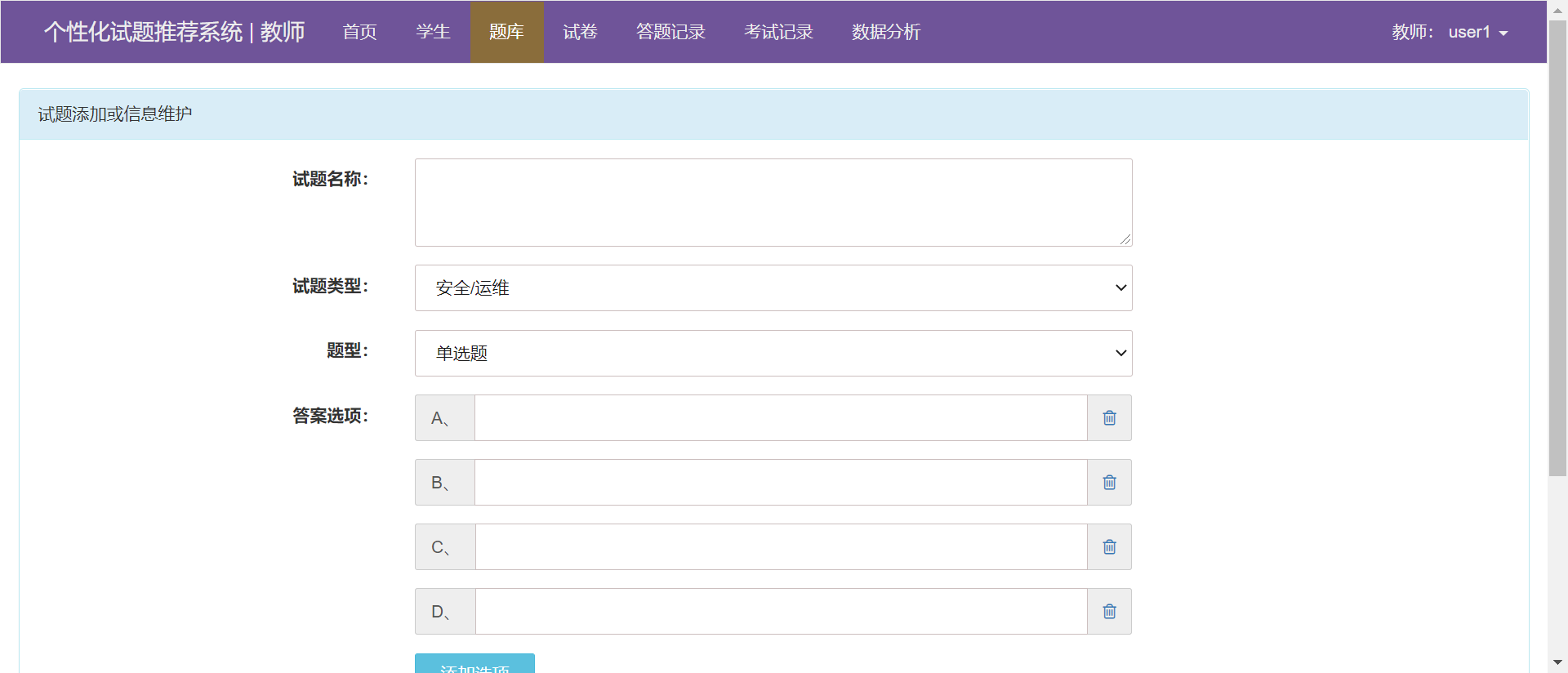
Task: Click the 试题名称 field label
Action: pos(331,179)
